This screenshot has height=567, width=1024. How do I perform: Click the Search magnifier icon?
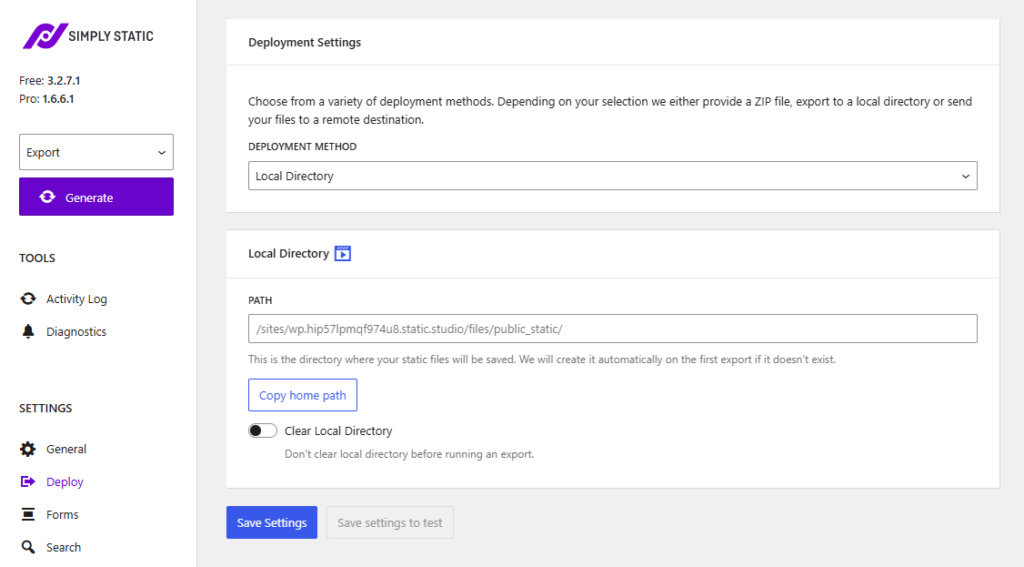pos(28,547)
